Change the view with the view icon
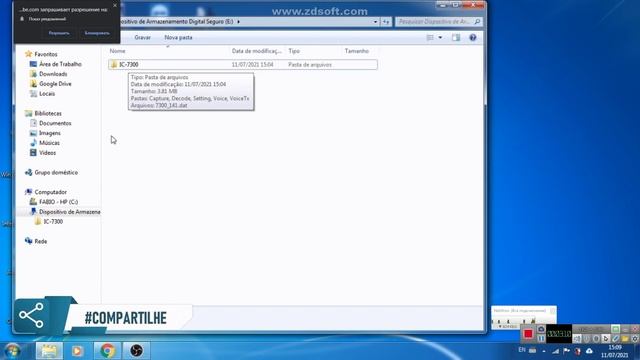640x360 pixels. [x=430, y=38]
